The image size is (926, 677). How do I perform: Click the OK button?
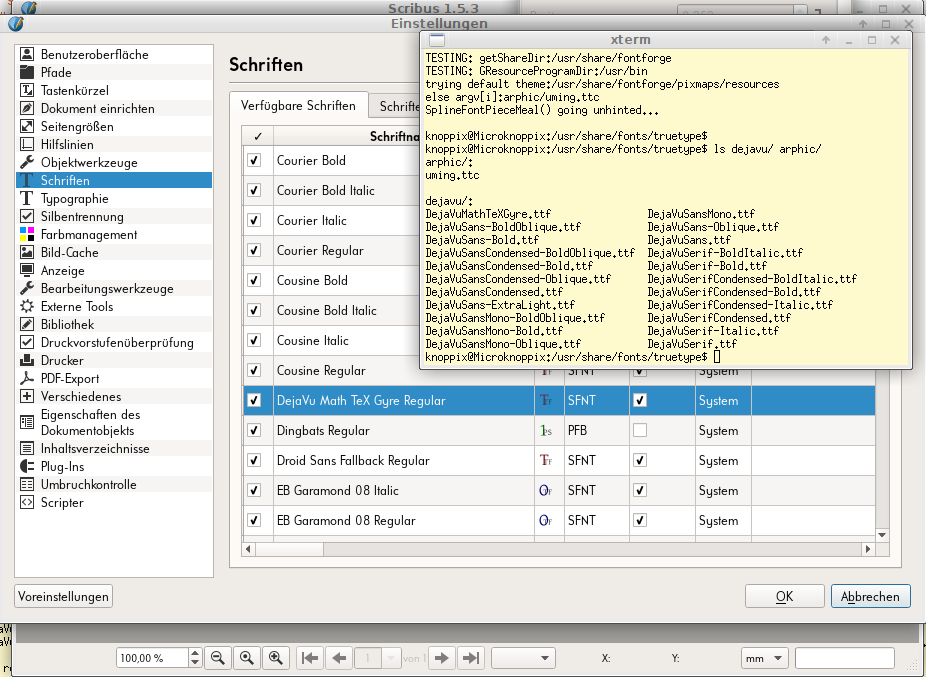coord(784,596)
